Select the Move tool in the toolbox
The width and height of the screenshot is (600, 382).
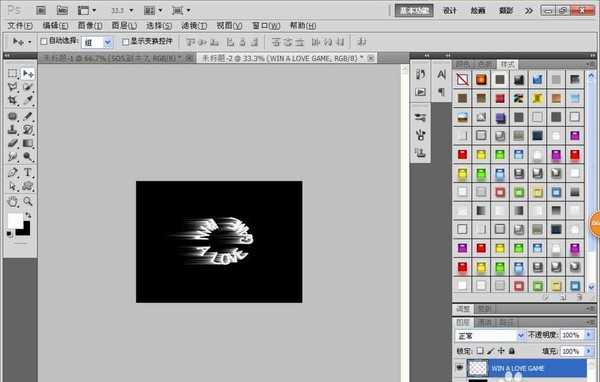click(28, 73)
